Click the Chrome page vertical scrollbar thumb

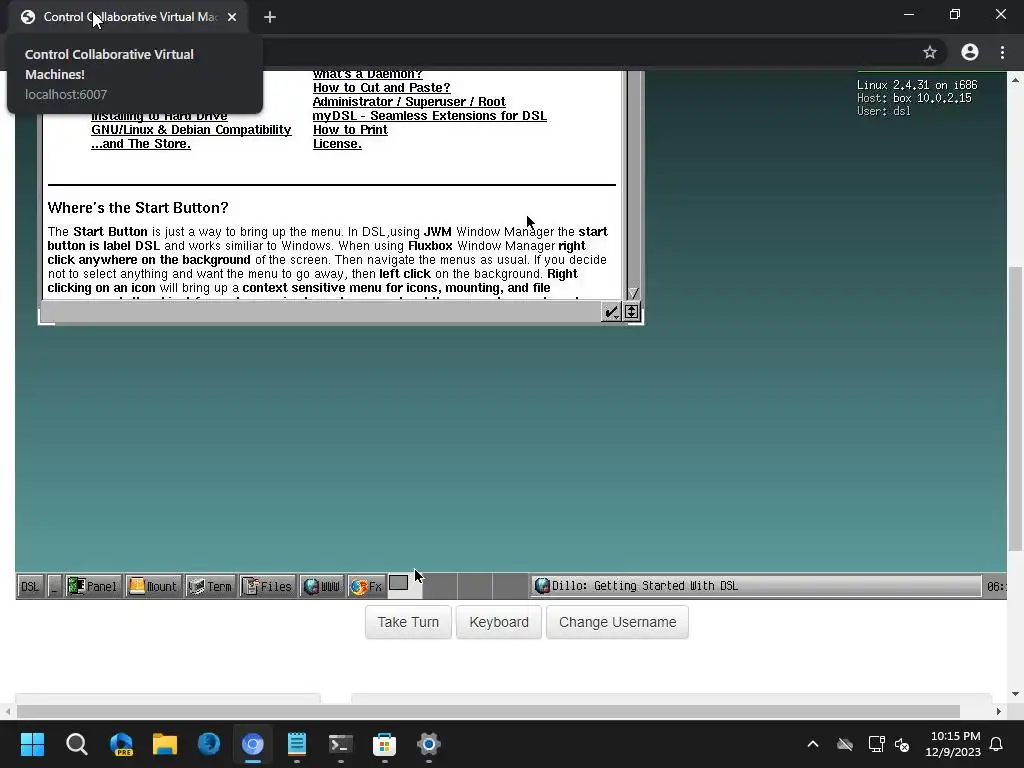[x=1015, y=408]
